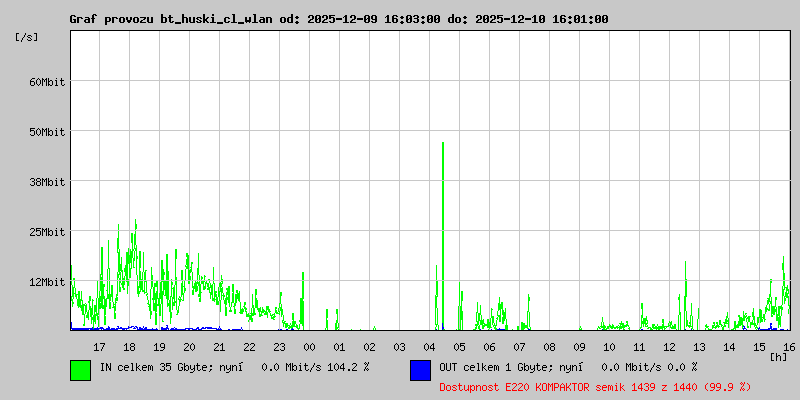This screenshot has width=800, height=400.
Task: Click the x-axis hour label '14'
Action: pyautogui.click(x=730, y=347)
